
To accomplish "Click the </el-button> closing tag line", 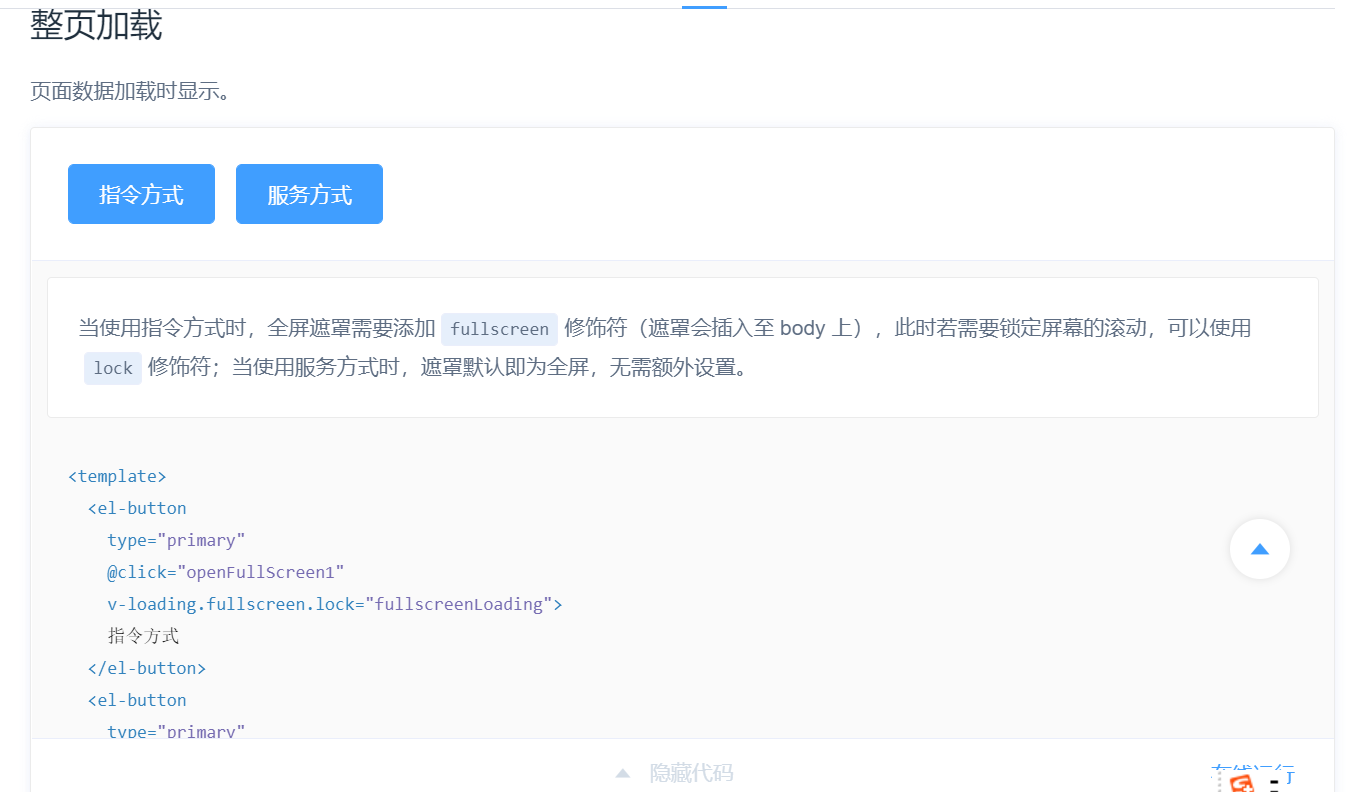I will tap(147, 668).
